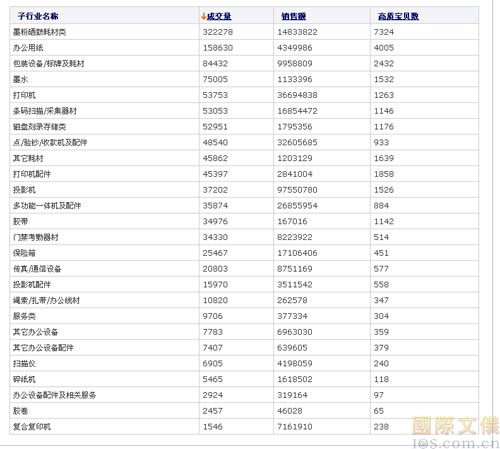This screenshot has height=449, width=500.
Task: Click volume value 322278 in first row
Action: coord(218,32)
